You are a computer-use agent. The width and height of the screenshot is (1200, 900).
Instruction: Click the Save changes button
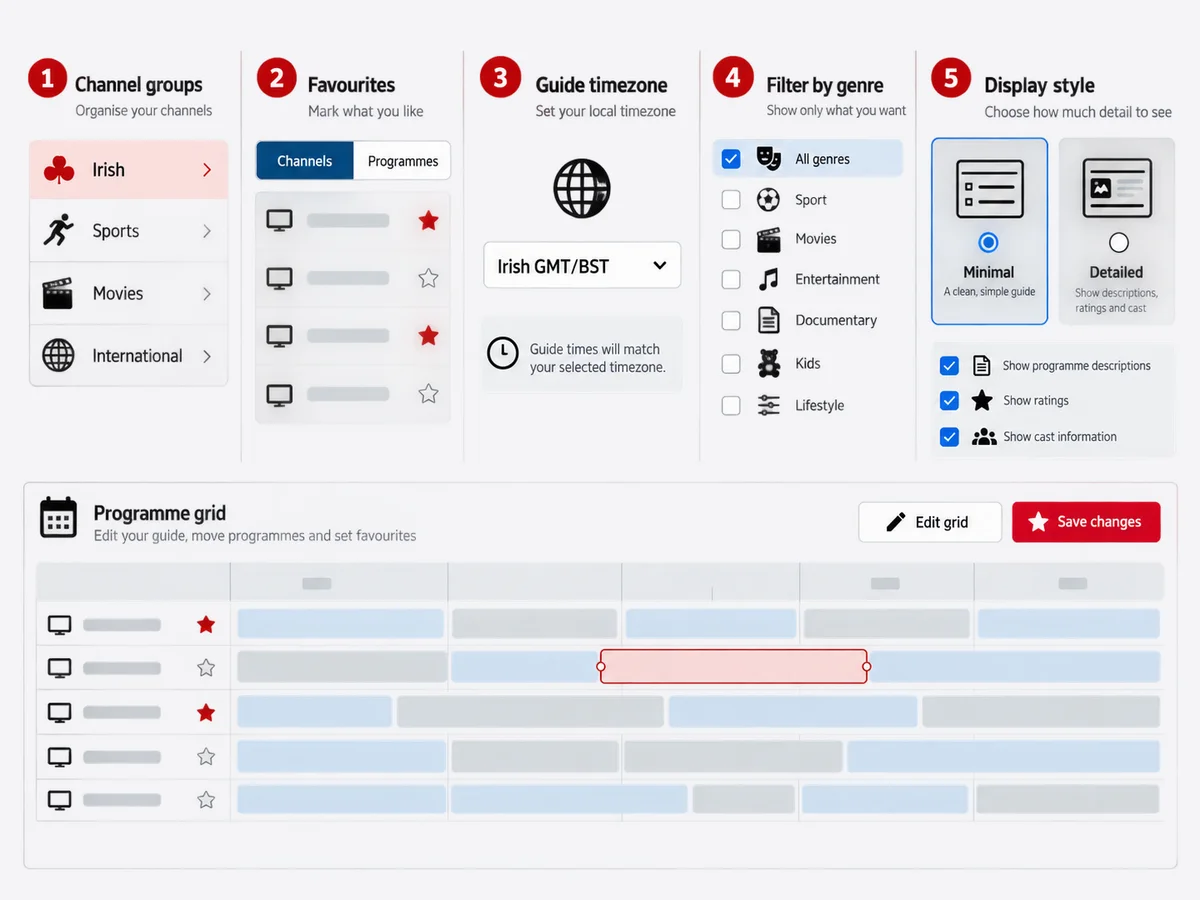[x=1086, y=522]
